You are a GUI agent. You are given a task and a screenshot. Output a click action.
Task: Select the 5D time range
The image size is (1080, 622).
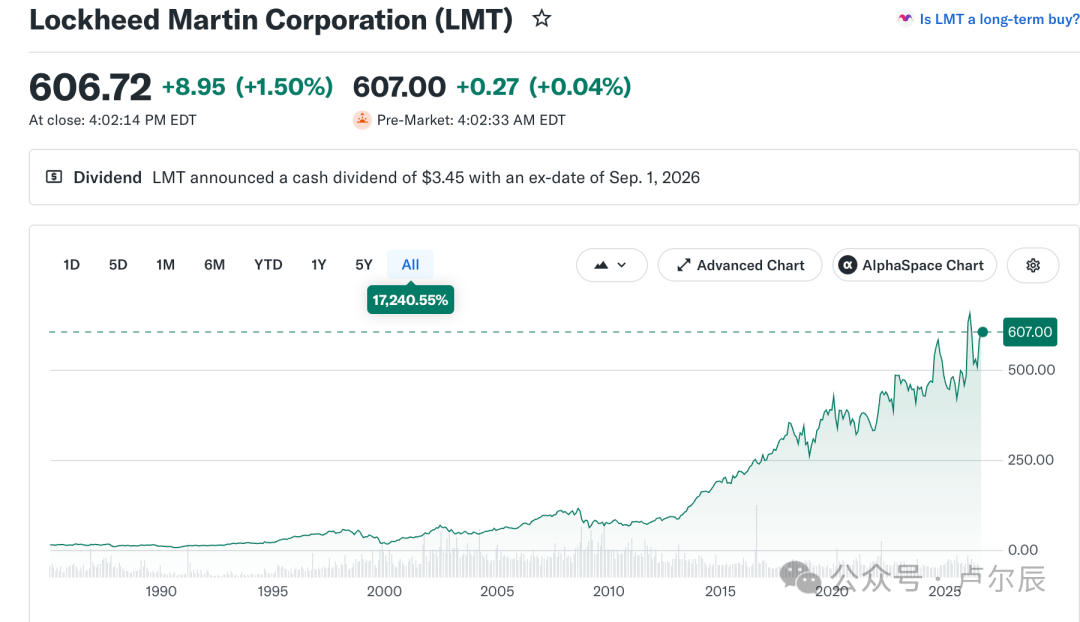(x=118, y=265)
